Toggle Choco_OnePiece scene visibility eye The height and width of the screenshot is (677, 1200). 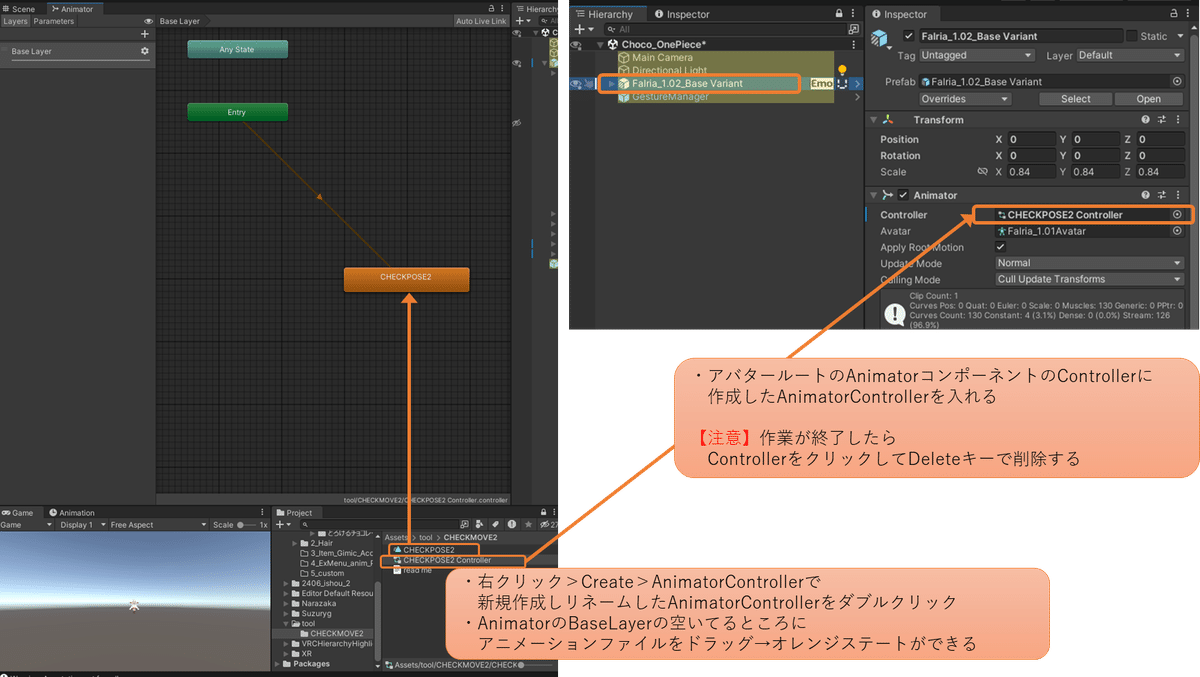576,44
